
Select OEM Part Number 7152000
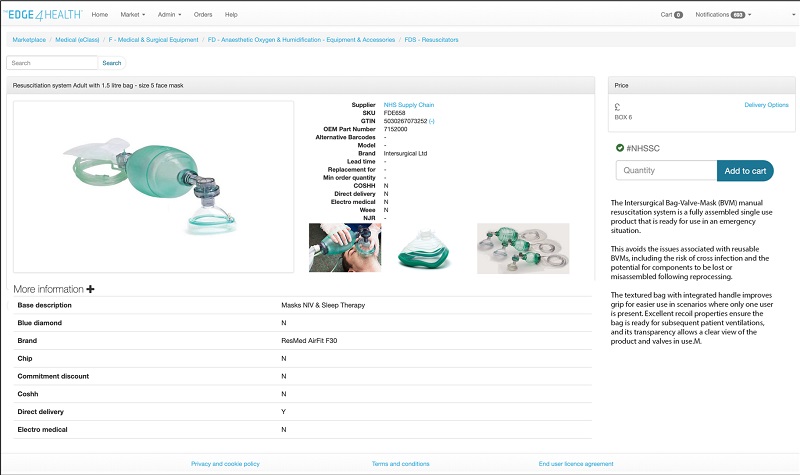(x=395, y=130)
